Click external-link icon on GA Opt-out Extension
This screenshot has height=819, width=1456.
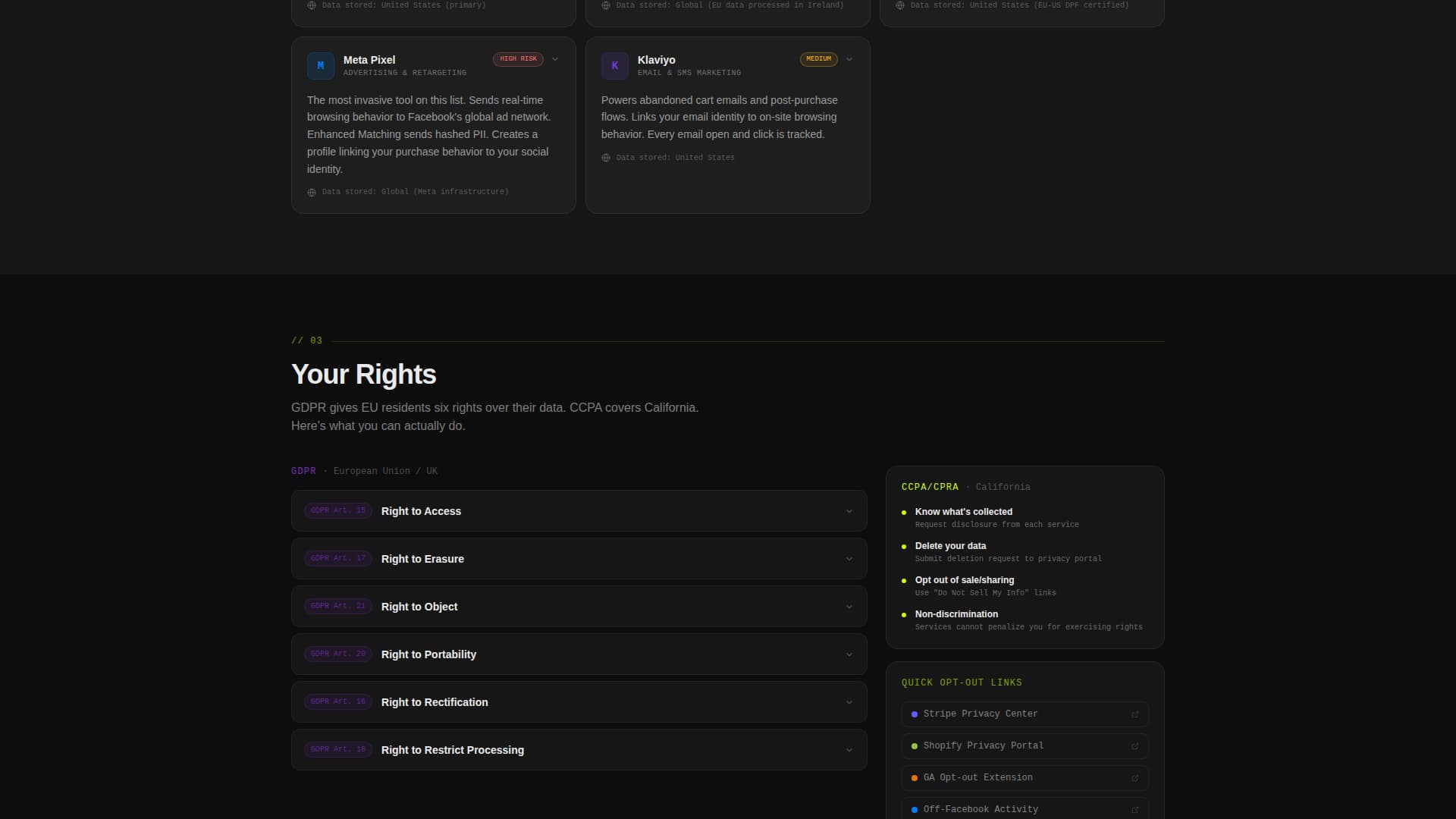[x=1135, y=778]
